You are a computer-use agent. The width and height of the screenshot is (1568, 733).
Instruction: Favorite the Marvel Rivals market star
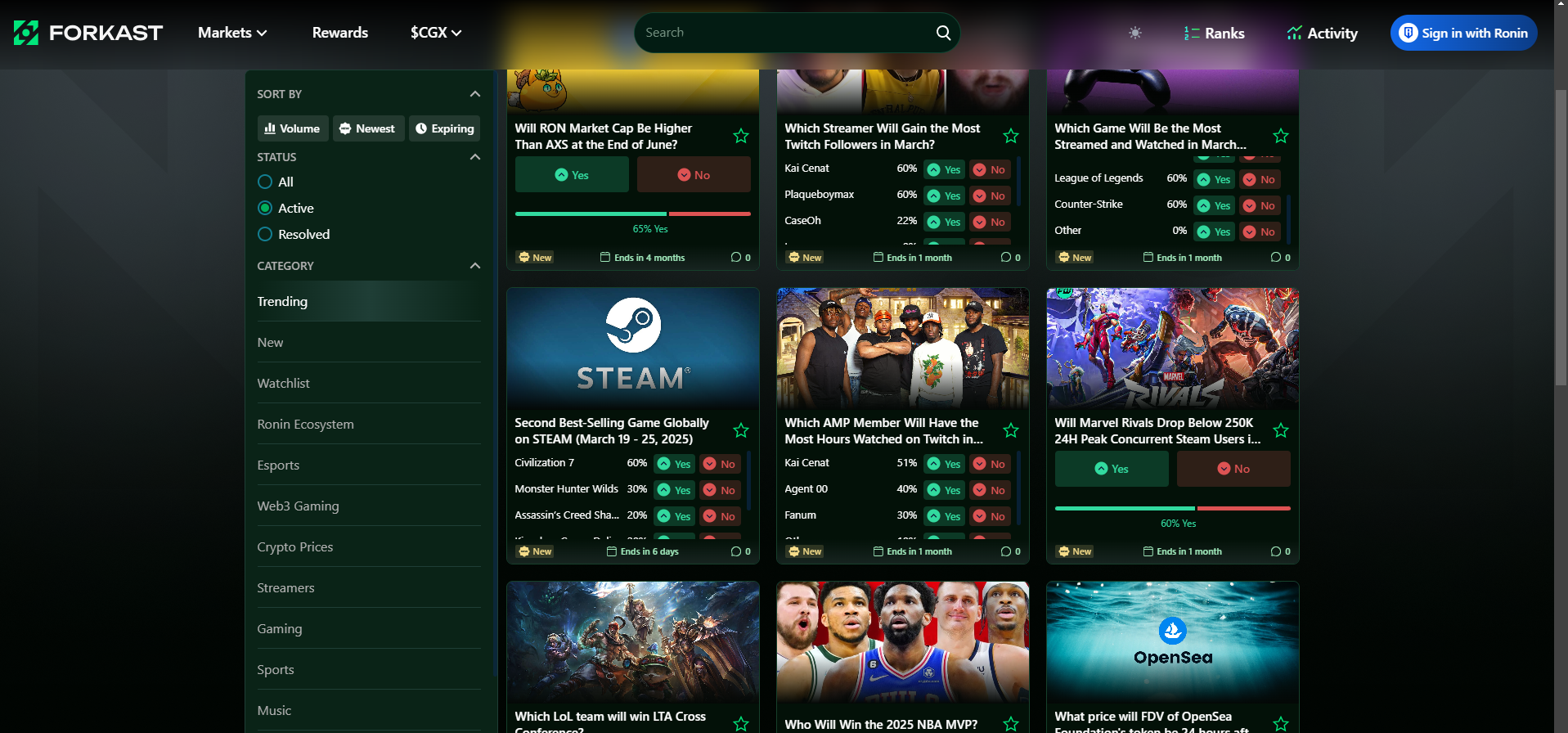[1281, 430]
